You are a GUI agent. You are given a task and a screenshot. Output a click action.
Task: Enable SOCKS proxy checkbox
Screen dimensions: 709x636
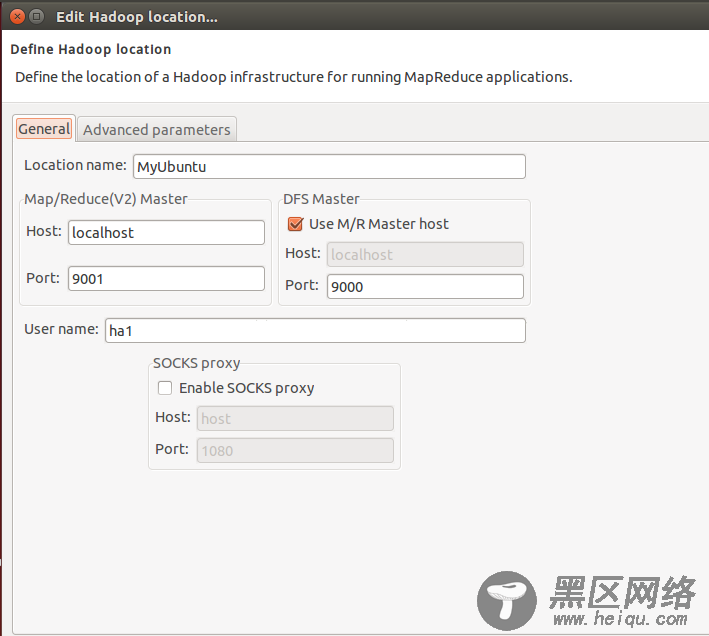165,388
